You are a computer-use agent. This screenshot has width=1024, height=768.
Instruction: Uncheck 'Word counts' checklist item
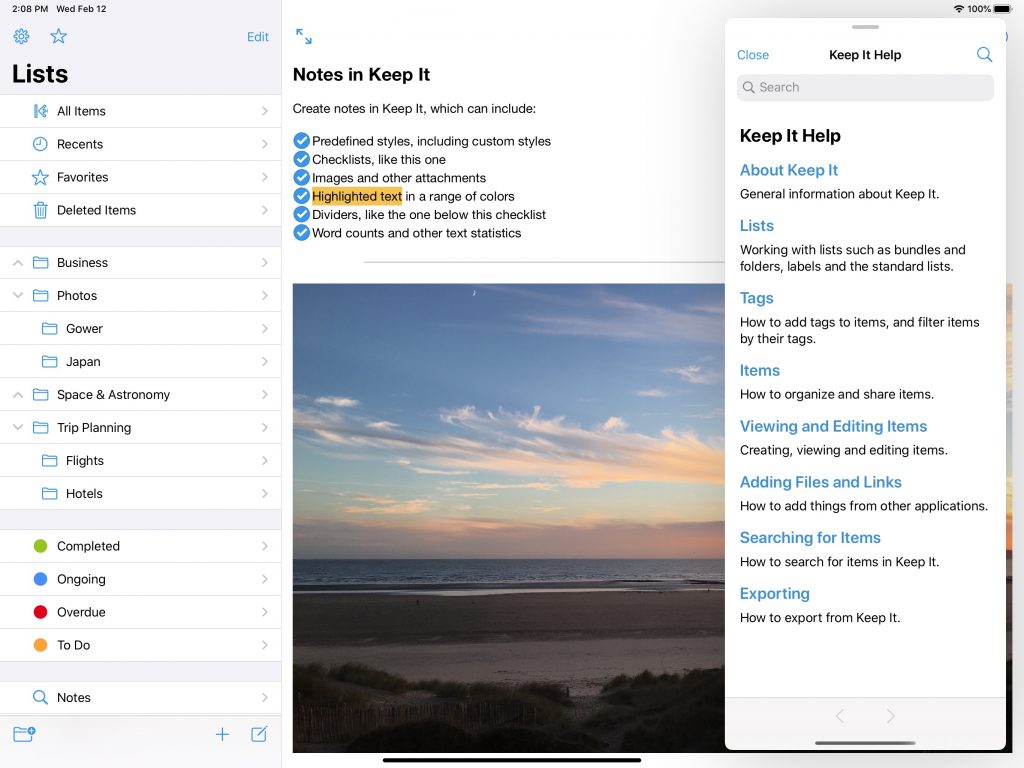[301, 232]
